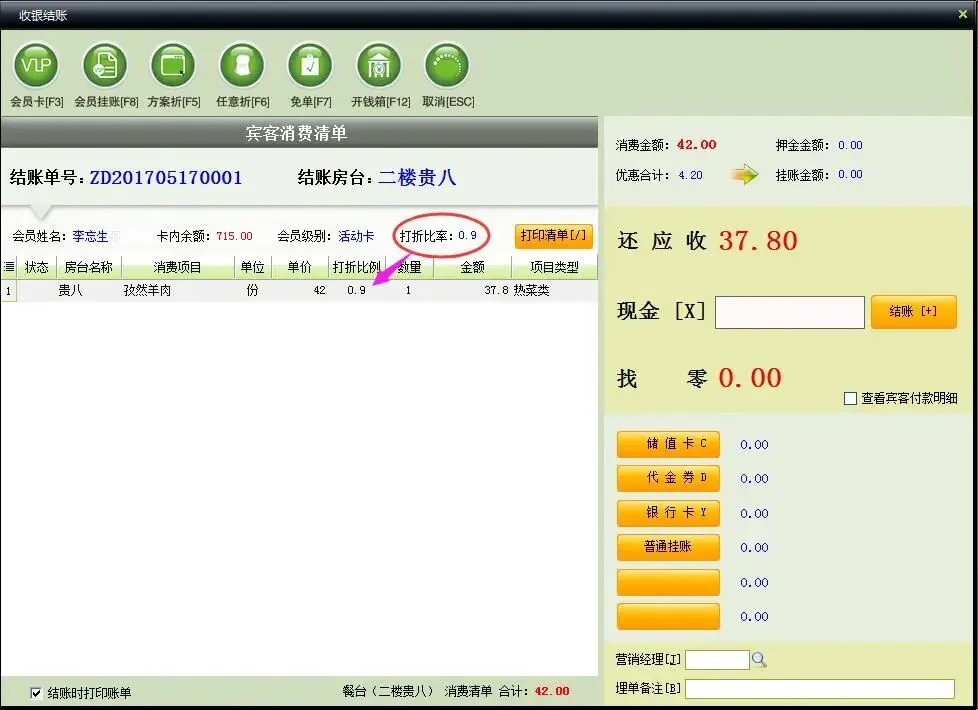The width and height of the screenshot is (978, 710).
Task: Click the magnifier beside 营销经理 field
Action: (759, 659)
